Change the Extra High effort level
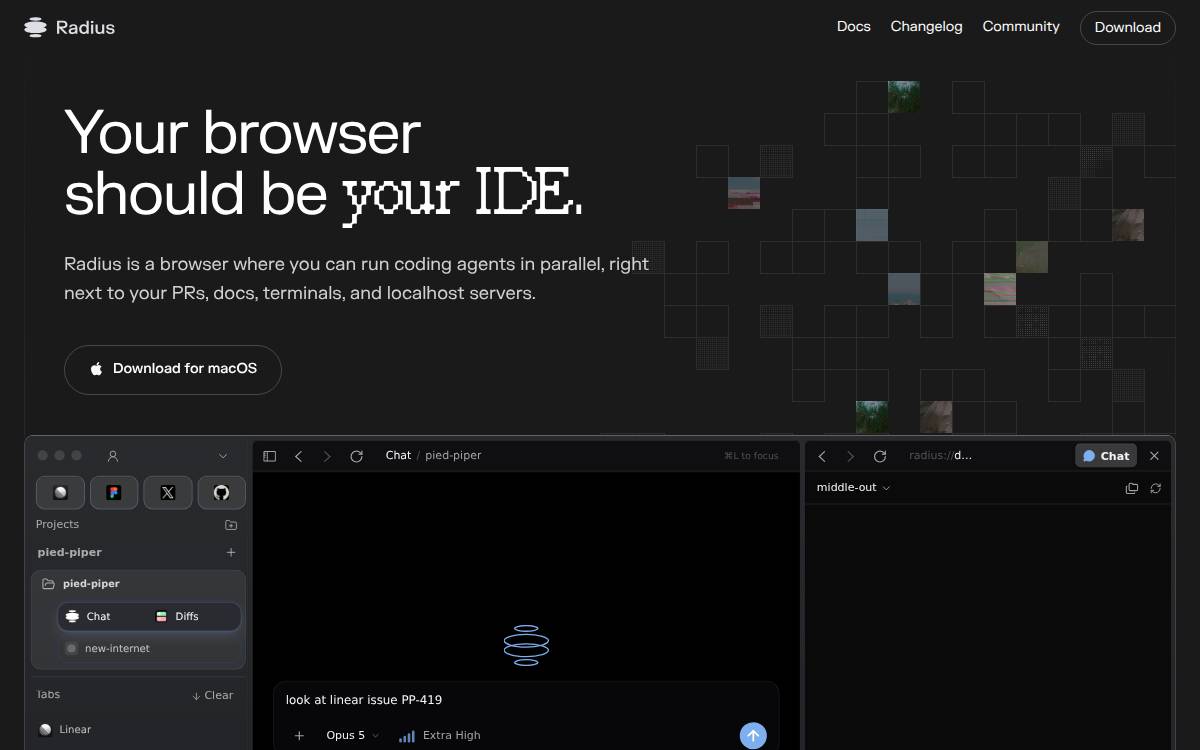The width and height of the screenshot is (1200, 750). click(439, 735)
